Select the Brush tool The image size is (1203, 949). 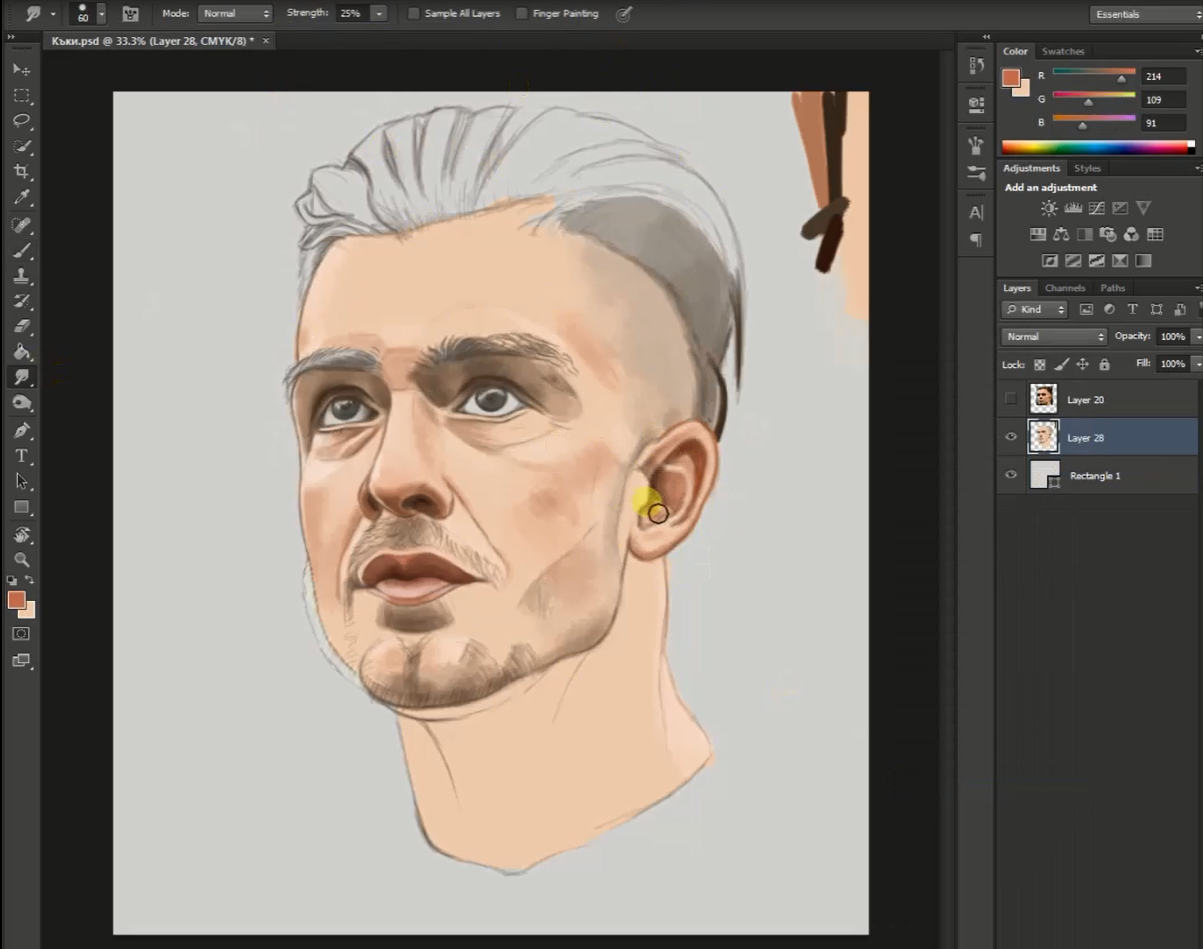21,250
